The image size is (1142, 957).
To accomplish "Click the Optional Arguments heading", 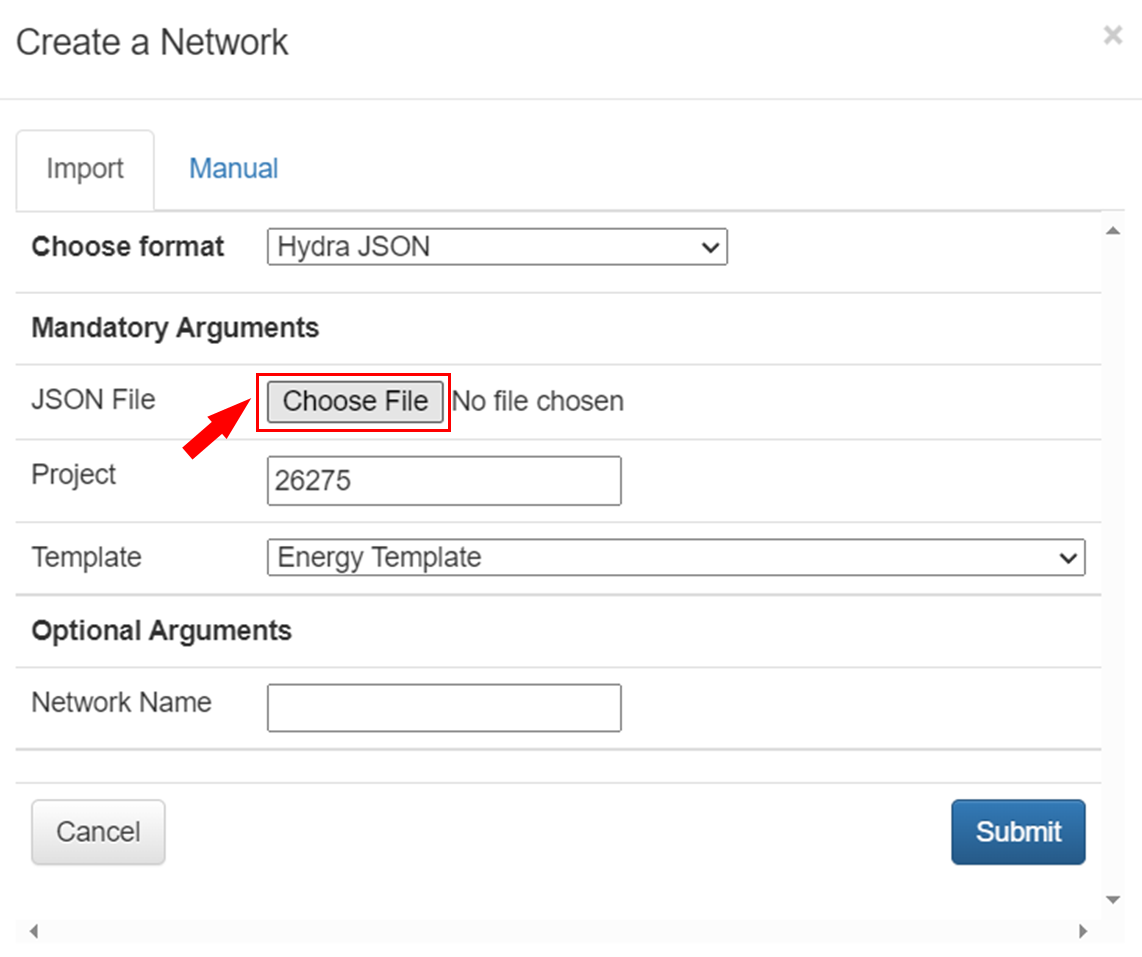I will 162,631.
